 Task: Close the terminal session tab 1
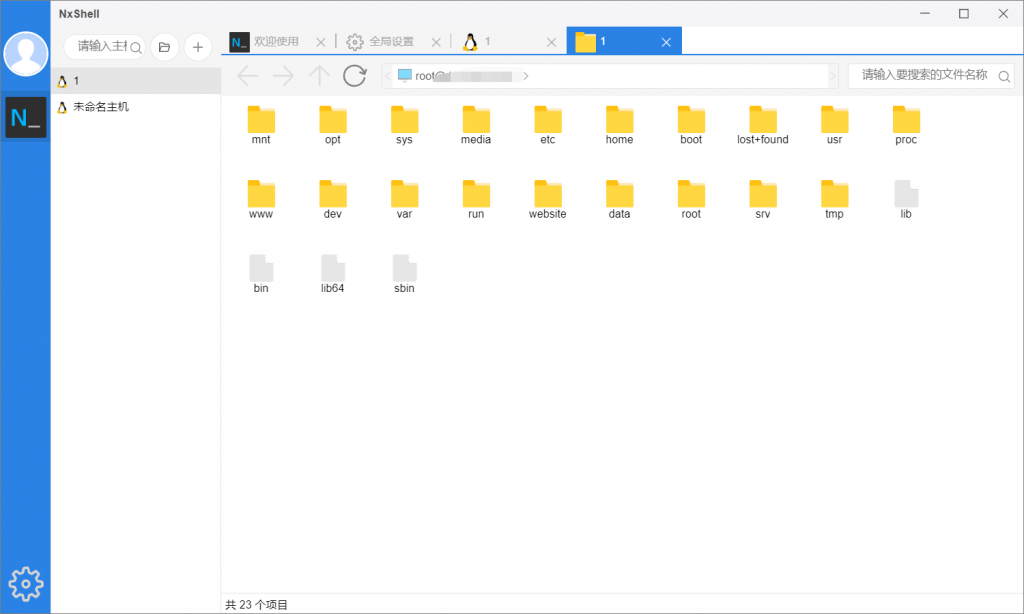(552, 42)
